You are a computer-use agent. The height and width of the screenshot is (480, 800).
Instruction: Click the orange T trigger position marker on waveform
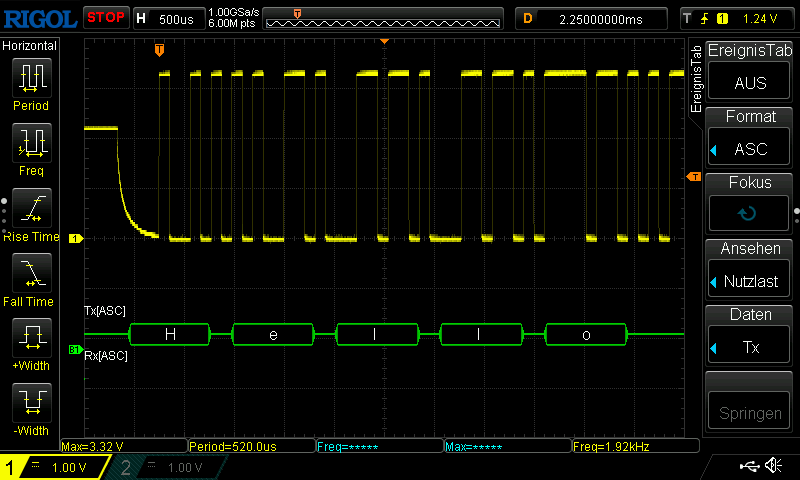click(x=159, y=49)
